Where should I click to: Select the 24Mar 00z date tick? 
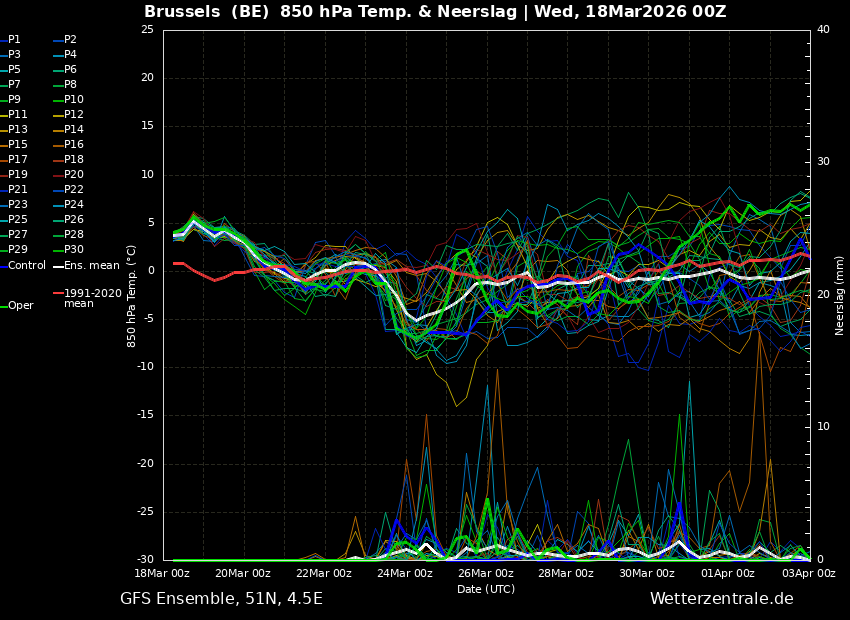(x=405, y=573)
